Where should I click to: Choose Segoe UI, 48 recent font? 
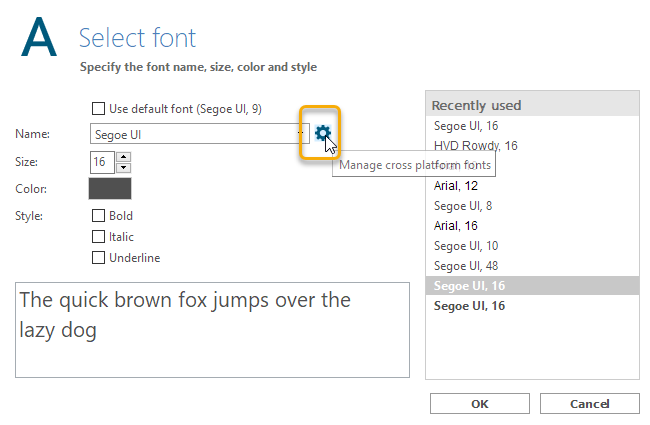(465, 266)
